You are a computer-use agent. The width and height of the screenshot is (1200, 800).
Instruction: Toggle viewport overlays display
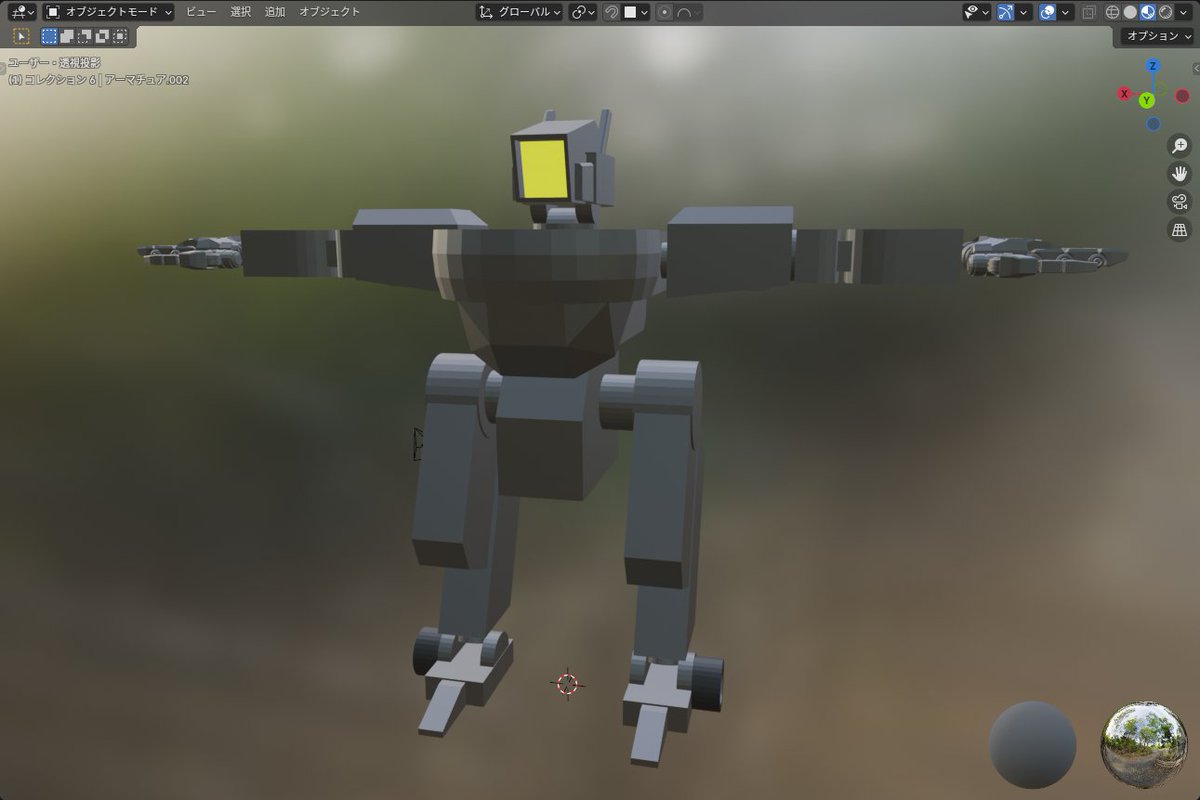(x=1047, y=12)
